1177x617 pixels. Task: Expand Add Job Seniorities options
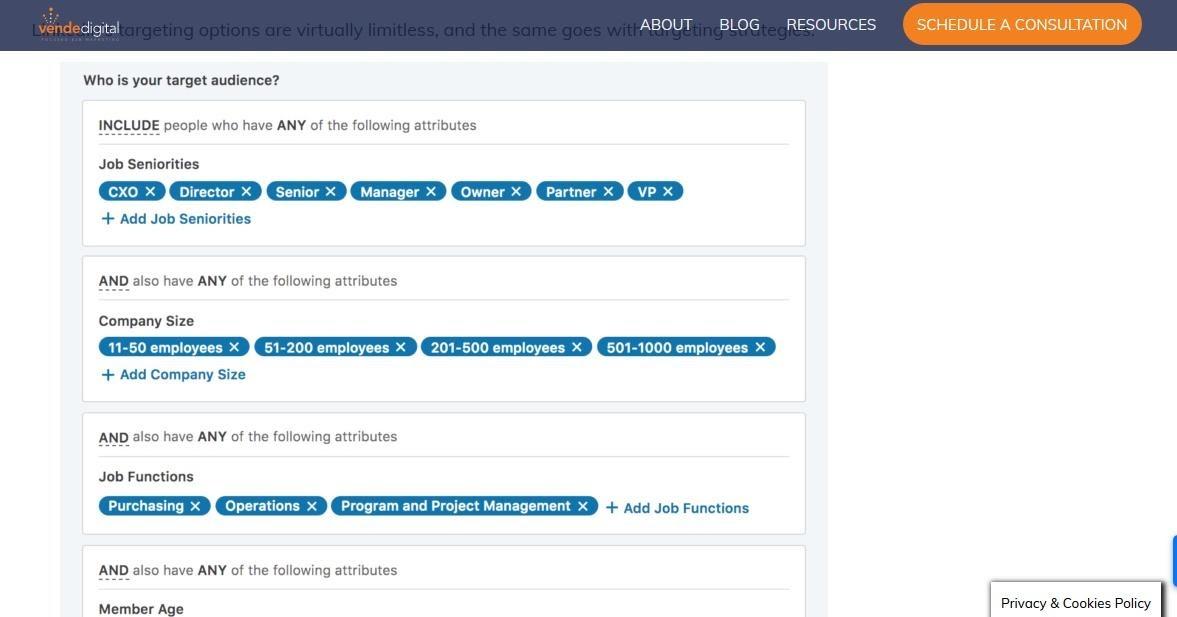click(176, 219)
